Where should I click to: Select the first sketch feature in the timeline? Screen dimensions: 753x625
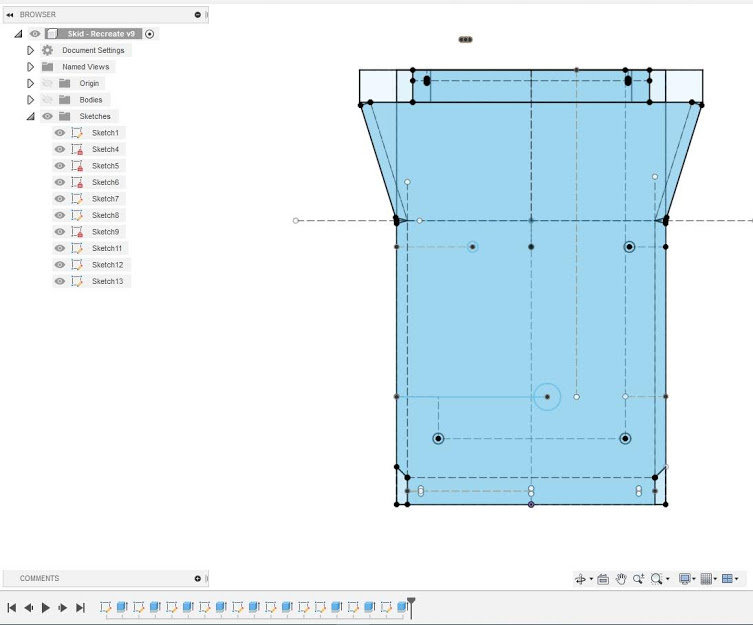point(106,607)
